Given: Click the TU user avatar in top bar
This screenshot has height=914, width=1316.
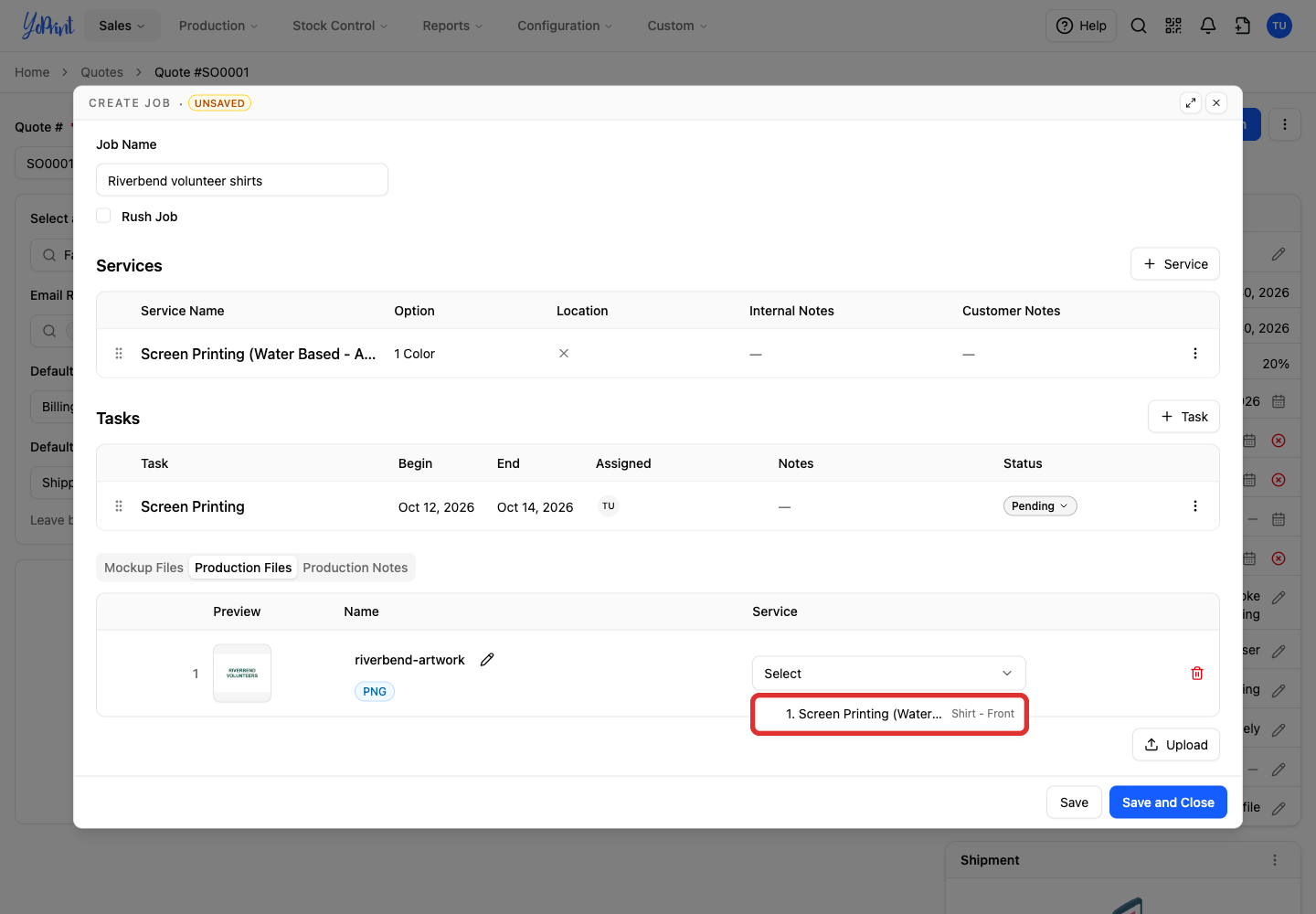Looking at the screenshot, I should pos(1279,26).
